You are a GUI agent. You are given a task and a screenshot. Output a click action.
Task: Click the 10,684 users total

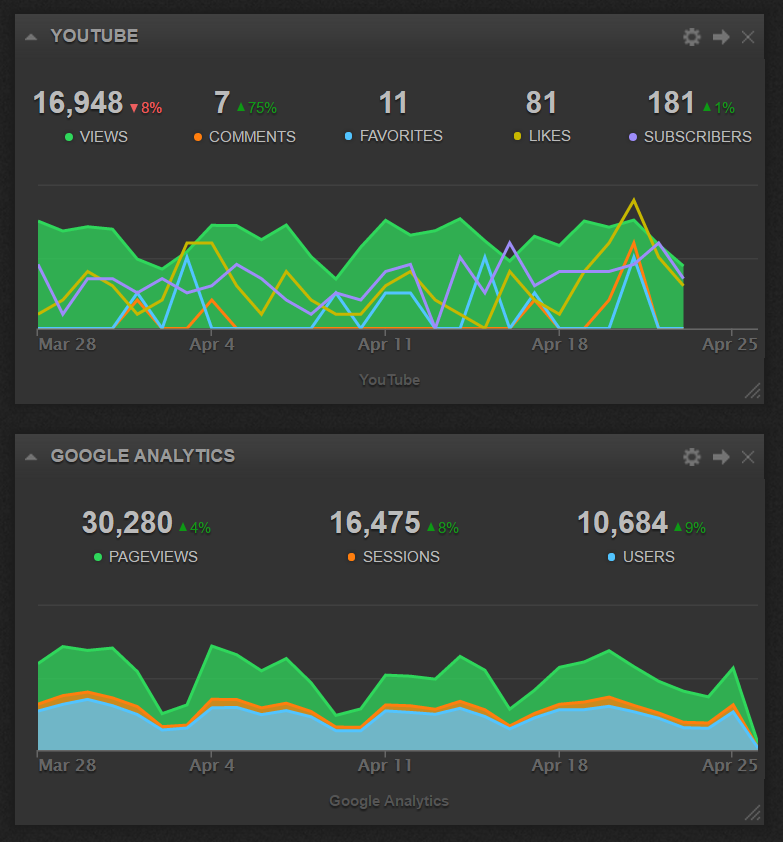tap(622, 522)
